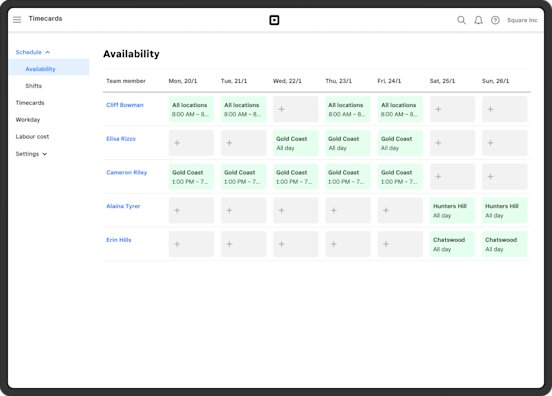Add Cliff Bowman availability for Wed 22/1
This screenshot has width=552, height=396.
point(296,109)
